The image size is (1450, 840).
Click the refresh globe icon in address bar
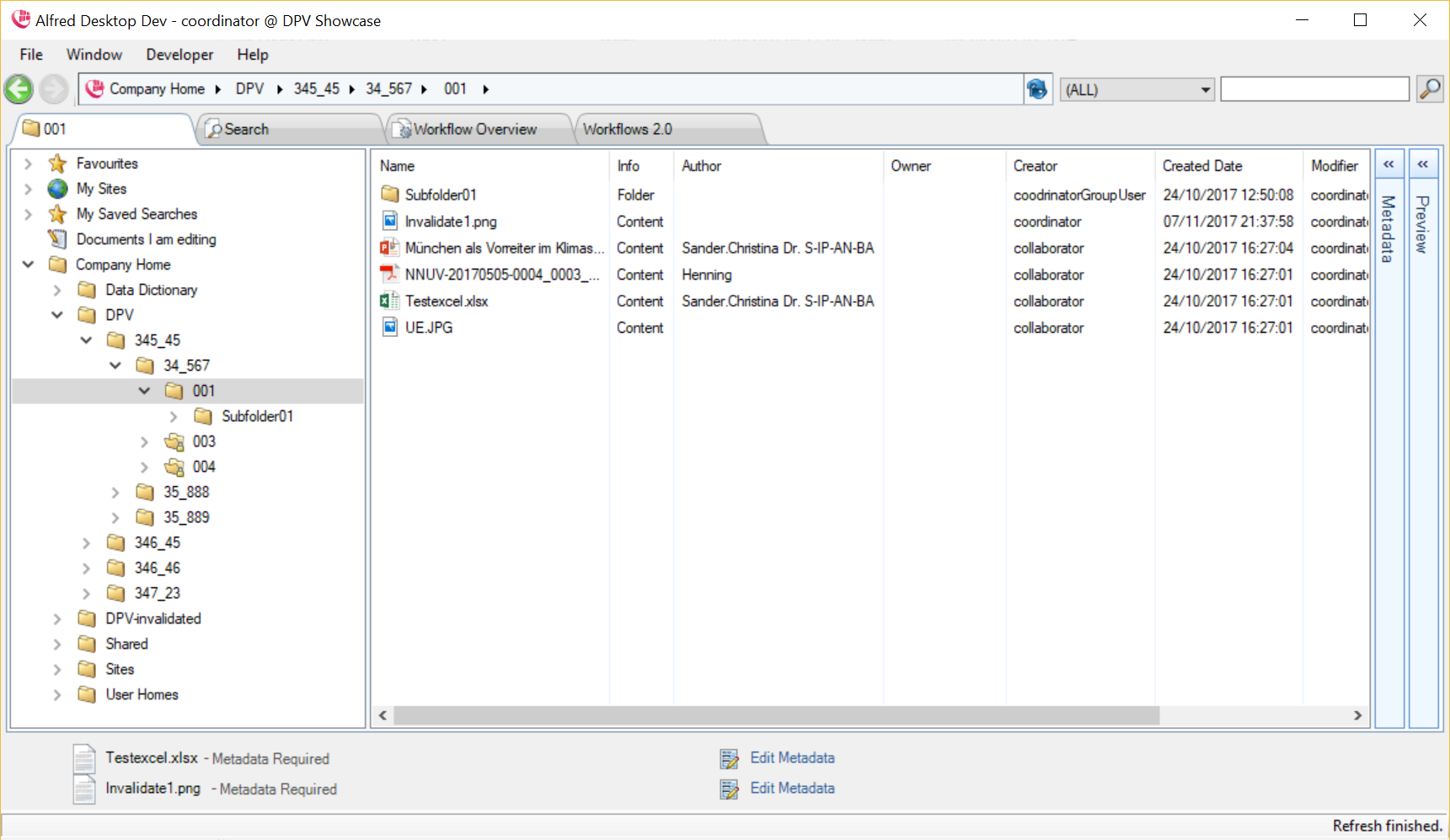pyautogui.click(x=1037, y=89)
